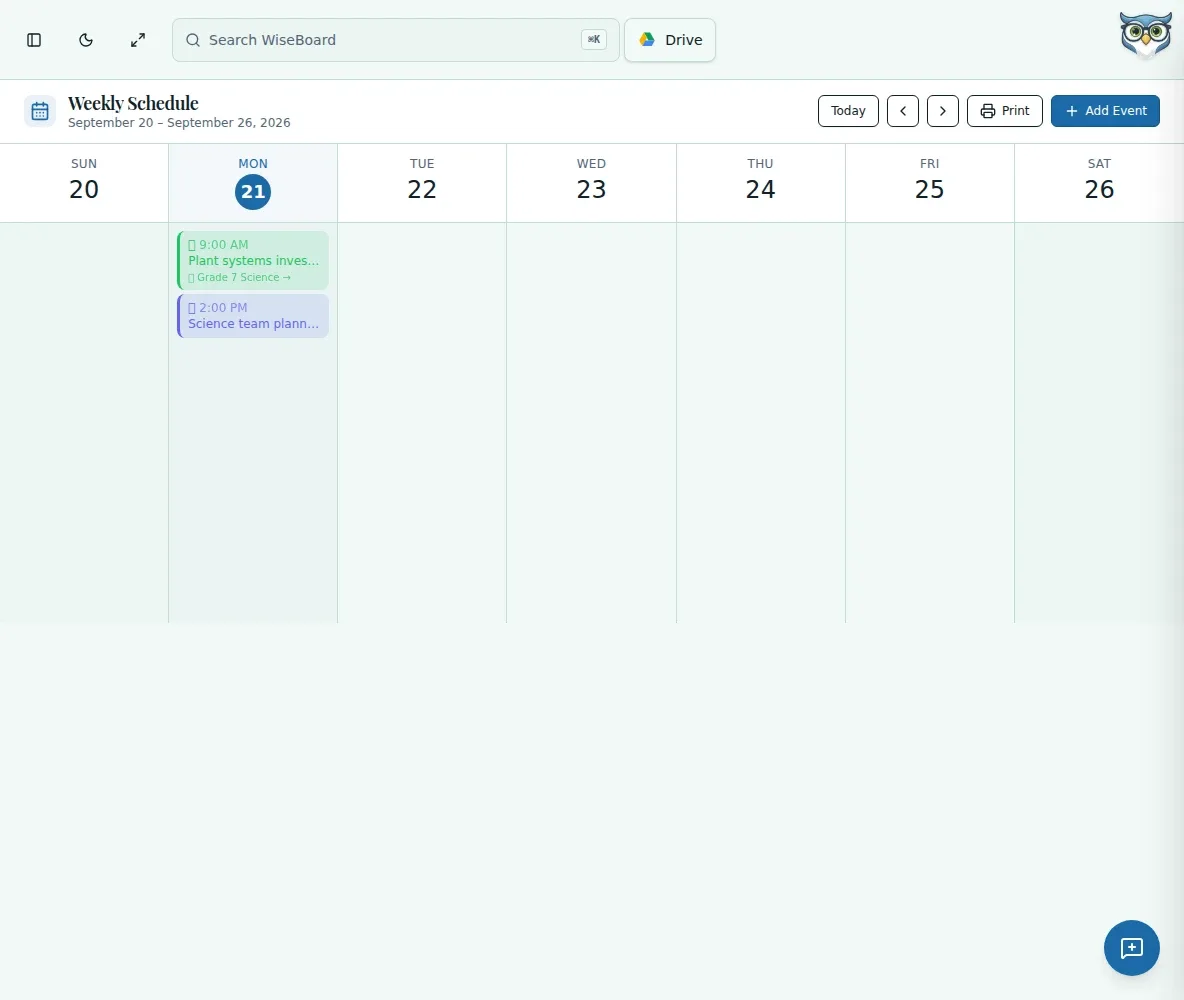The height and width of the screenshot is (1000, 1184).
Task: Go to previous week arrow
Action: click(x=903, y=111)
